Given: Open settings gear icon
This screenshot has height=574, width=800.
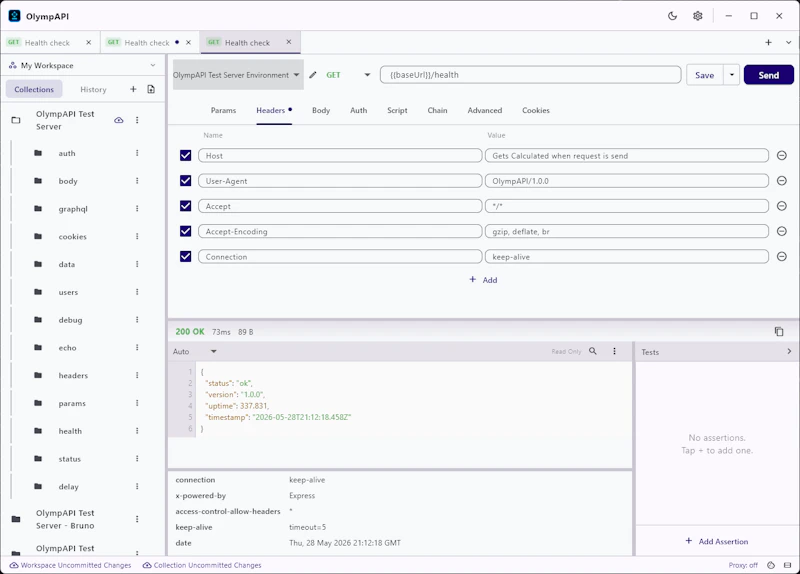Looking at the screenshot, I should [x=697, y=16].
